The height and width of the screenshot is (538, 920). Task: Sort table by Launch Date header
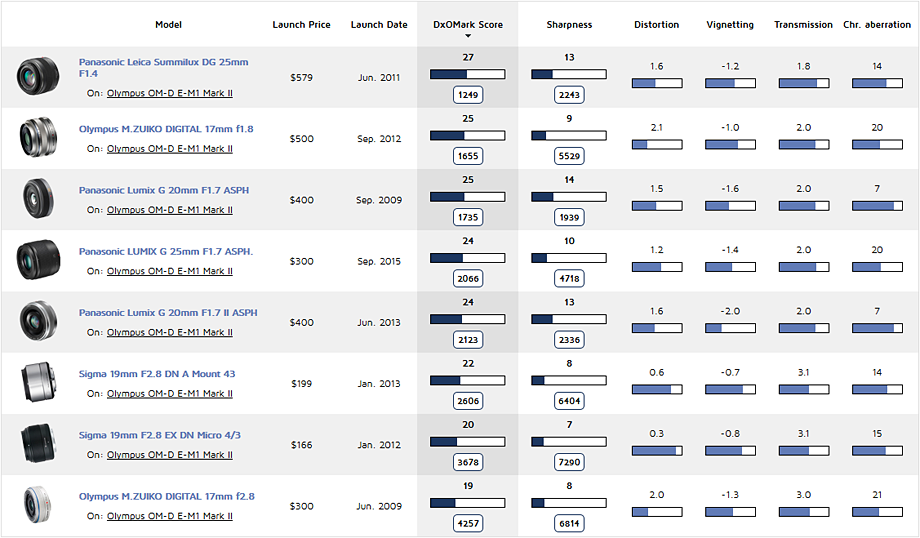(379, 25)
